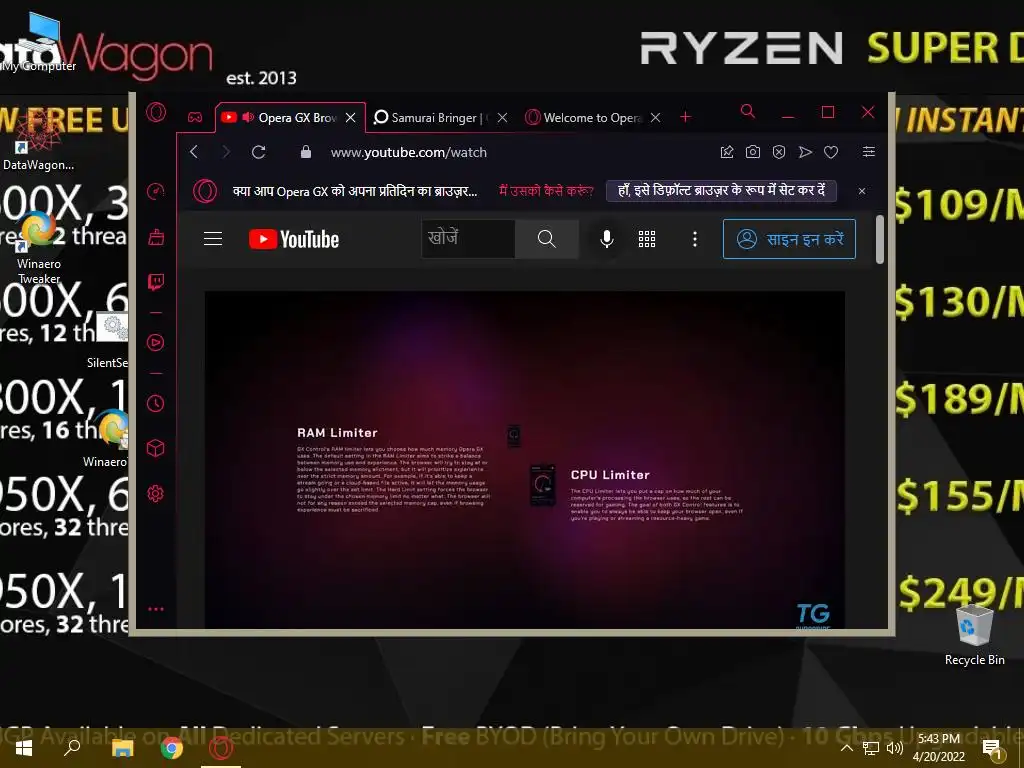Open Windows taskbar search

[72, 748]
